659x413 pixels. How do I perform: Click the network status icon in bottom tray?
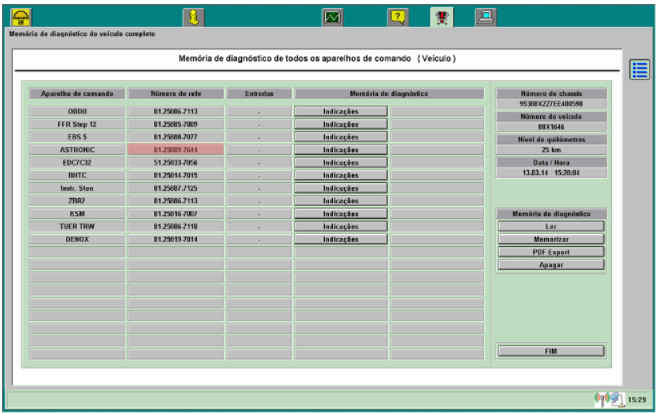coord(605,398)
